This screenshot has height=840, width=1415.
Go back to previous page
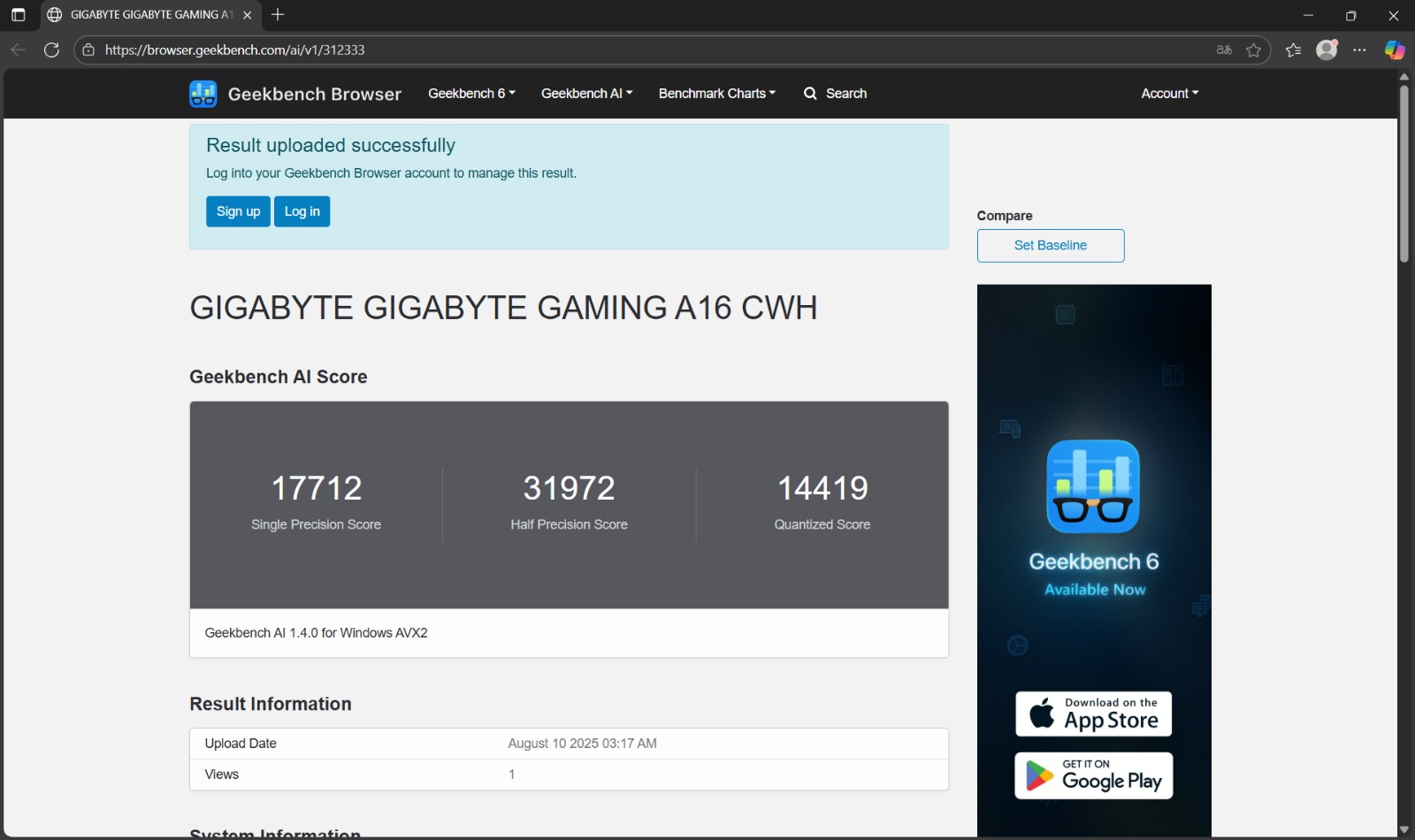point(18,50)
